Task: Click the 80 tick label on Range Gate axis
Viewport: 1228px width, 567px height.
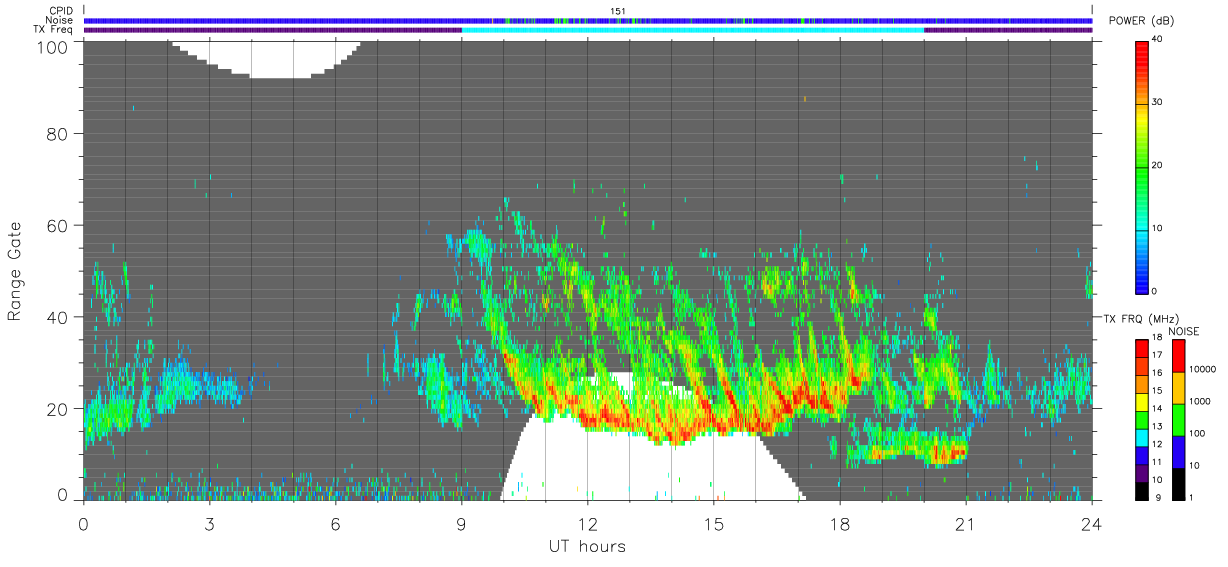Action: (x=56, y=133)
